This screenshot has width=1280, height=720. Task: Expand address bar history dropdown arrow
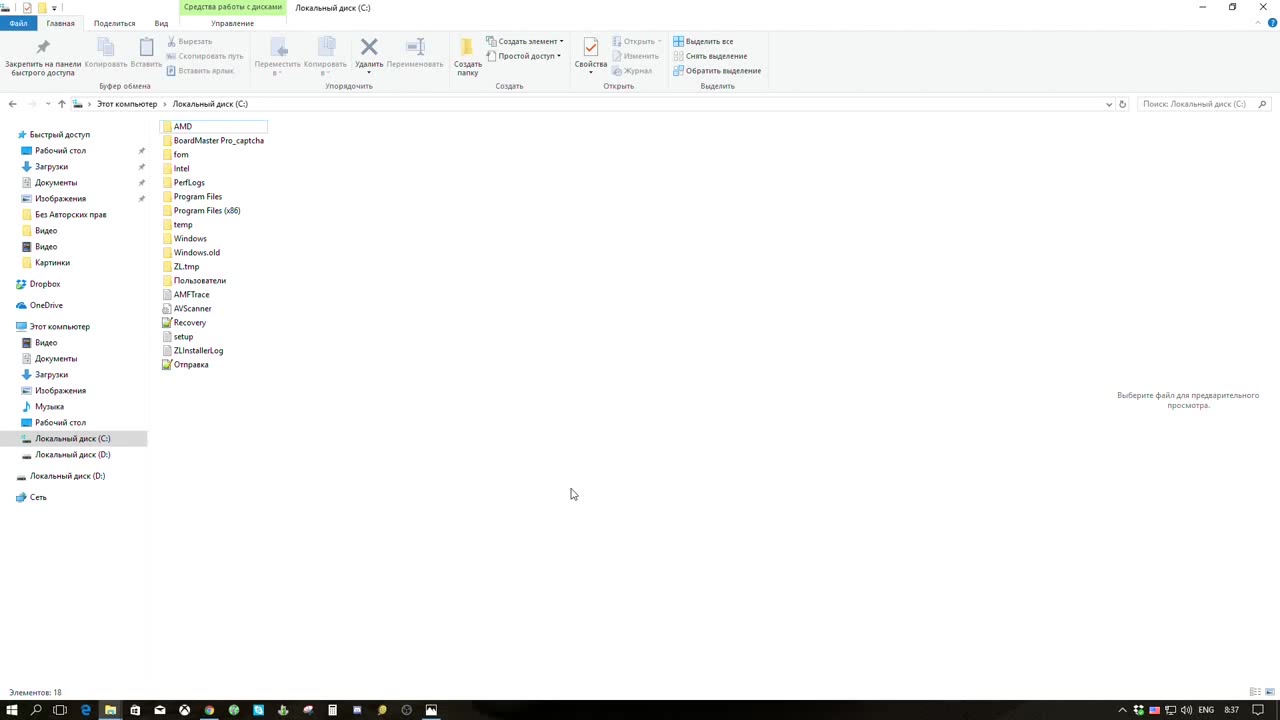(1108, 104)
